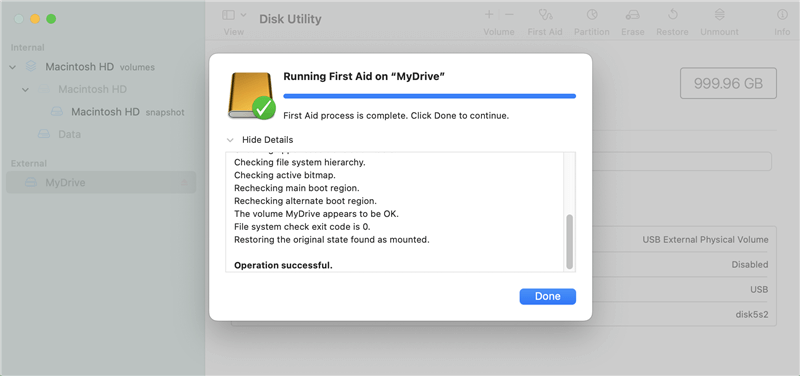
Task: Open Partition via the pie chart icon
Action: click(592, 15)
